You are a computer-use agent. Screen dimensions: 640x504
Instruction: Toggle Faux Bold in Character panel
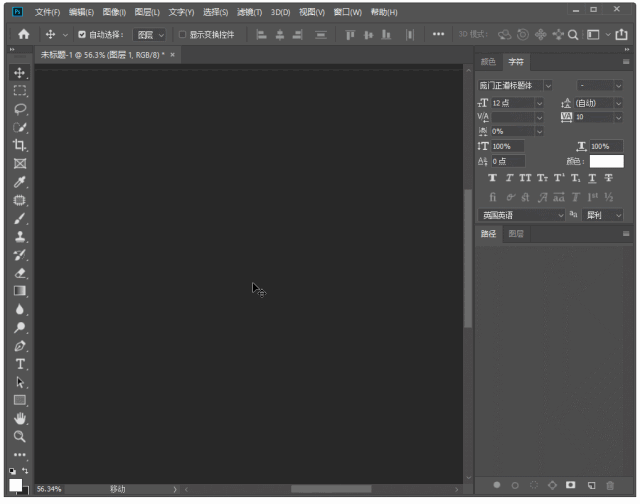[493, 178]
